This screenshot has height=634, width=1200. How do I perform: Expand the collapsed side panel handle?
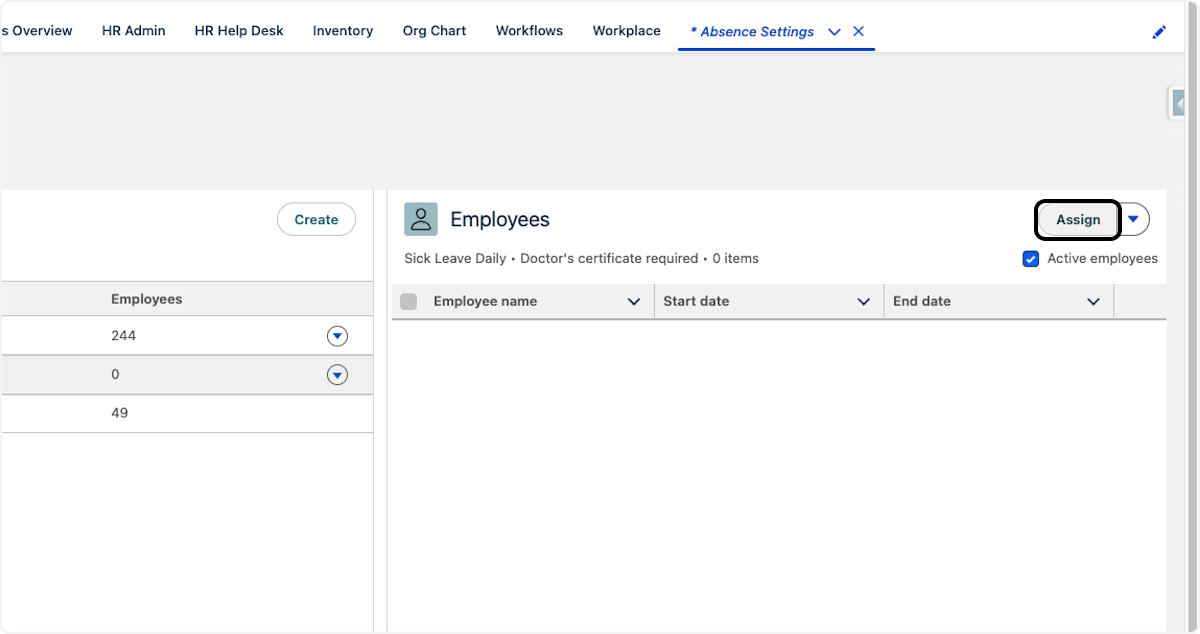pos(1178,103)
